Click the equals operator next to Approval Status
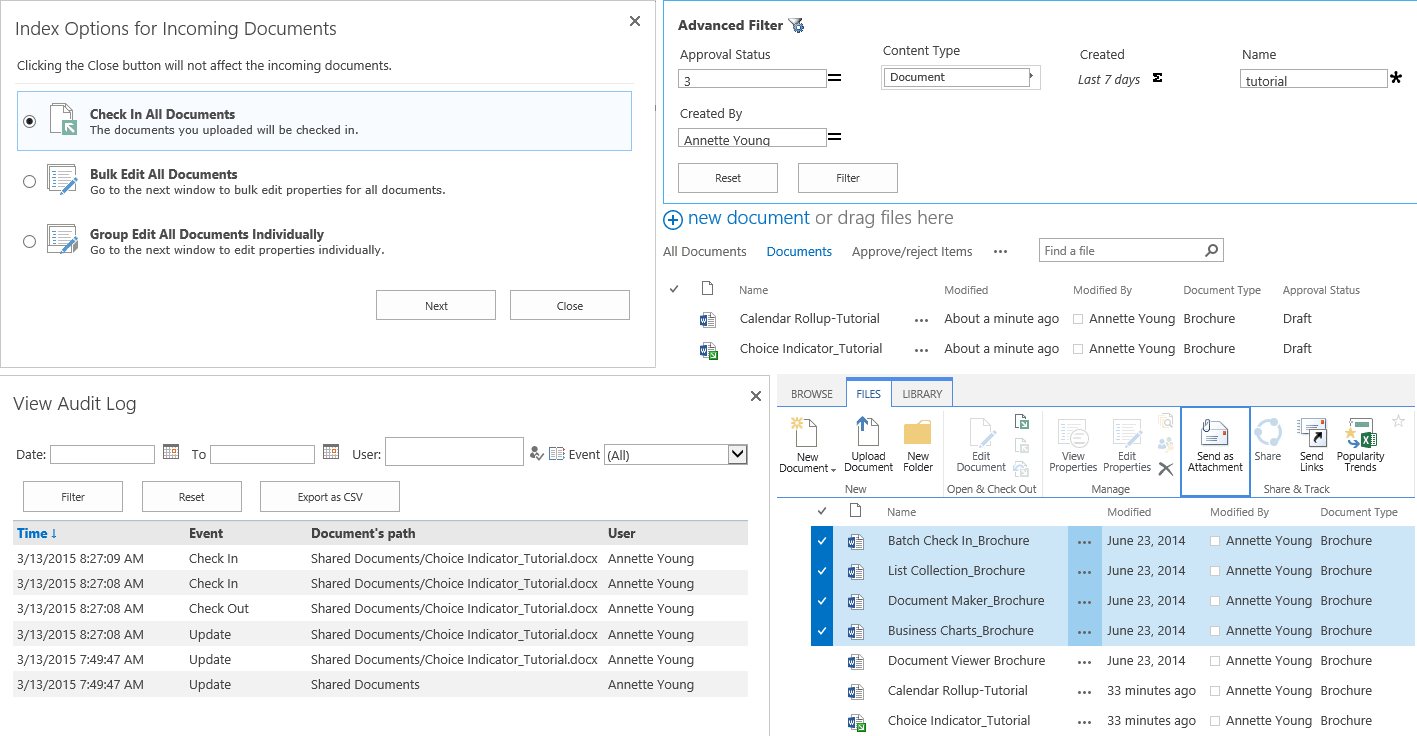This screenshot has width=1417, height=736. 834,77
